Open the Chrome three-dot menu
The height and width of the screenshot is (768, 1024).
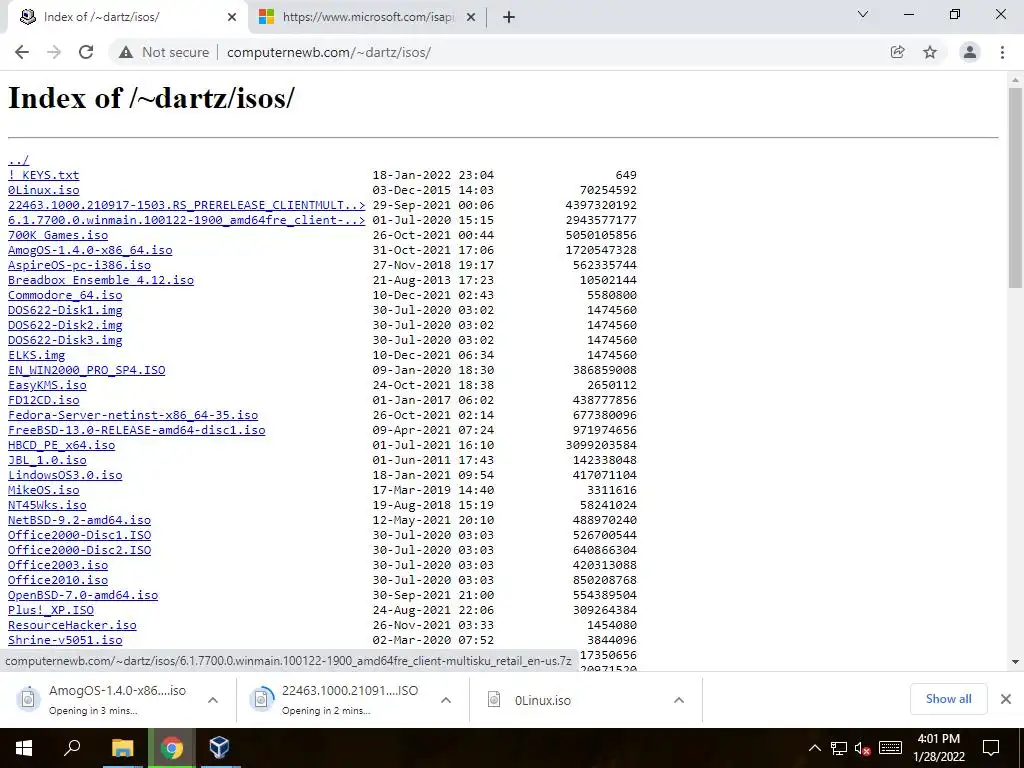click(x=1002, y=52)
